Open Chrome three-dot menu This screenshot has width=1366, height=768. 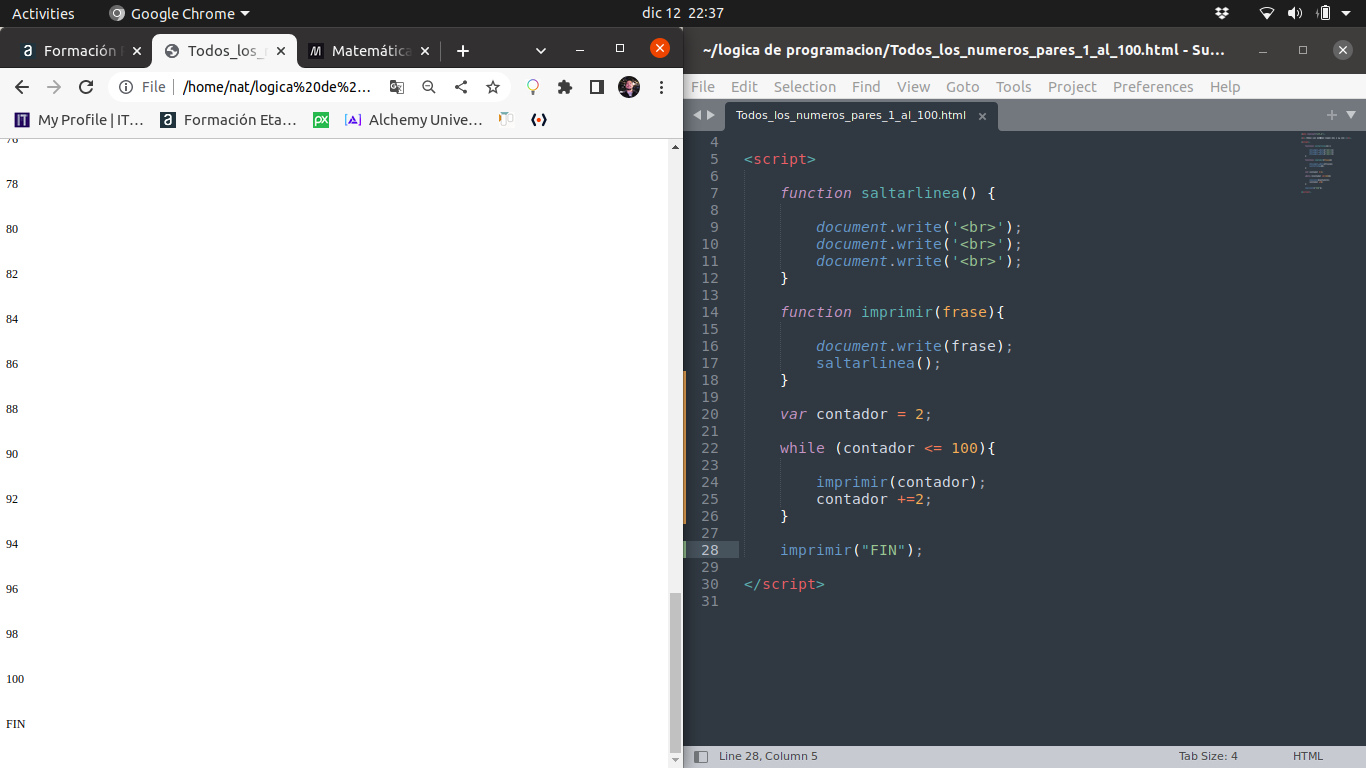pos(661,87)
